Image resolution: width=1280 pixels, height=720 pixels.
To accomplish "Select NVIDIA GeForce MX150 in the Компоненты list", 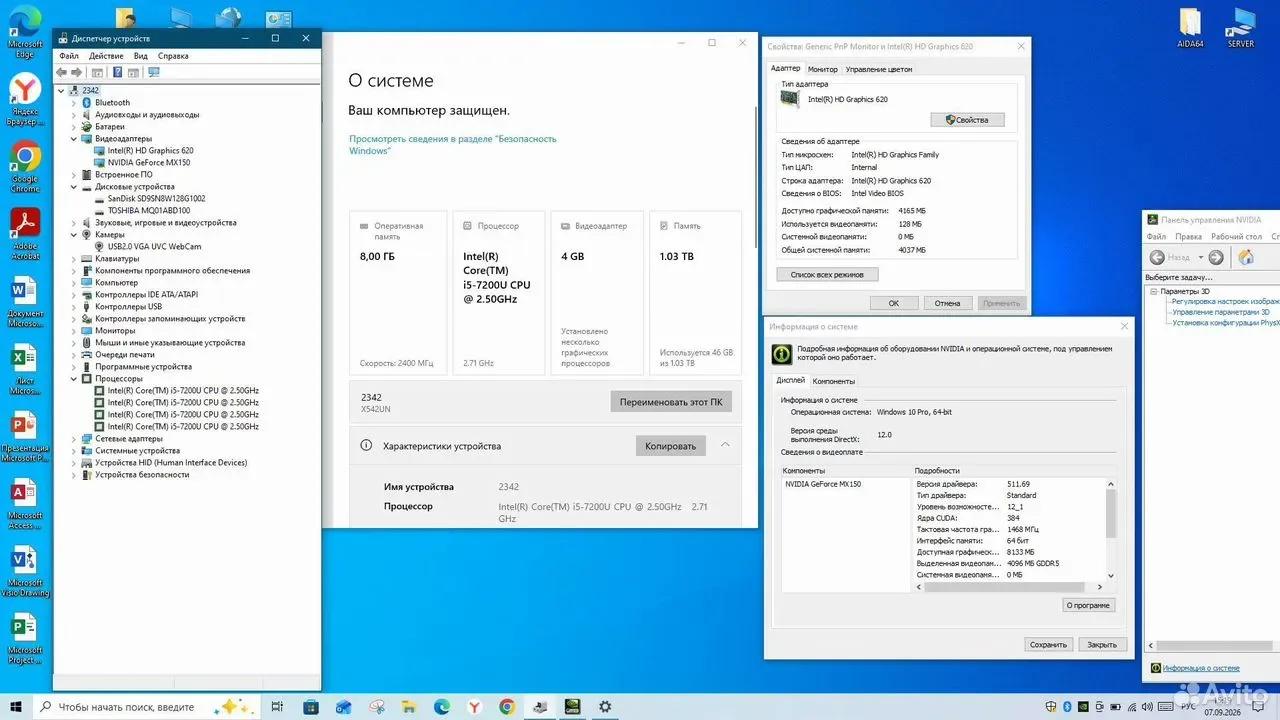I will [x=823, y=484].
